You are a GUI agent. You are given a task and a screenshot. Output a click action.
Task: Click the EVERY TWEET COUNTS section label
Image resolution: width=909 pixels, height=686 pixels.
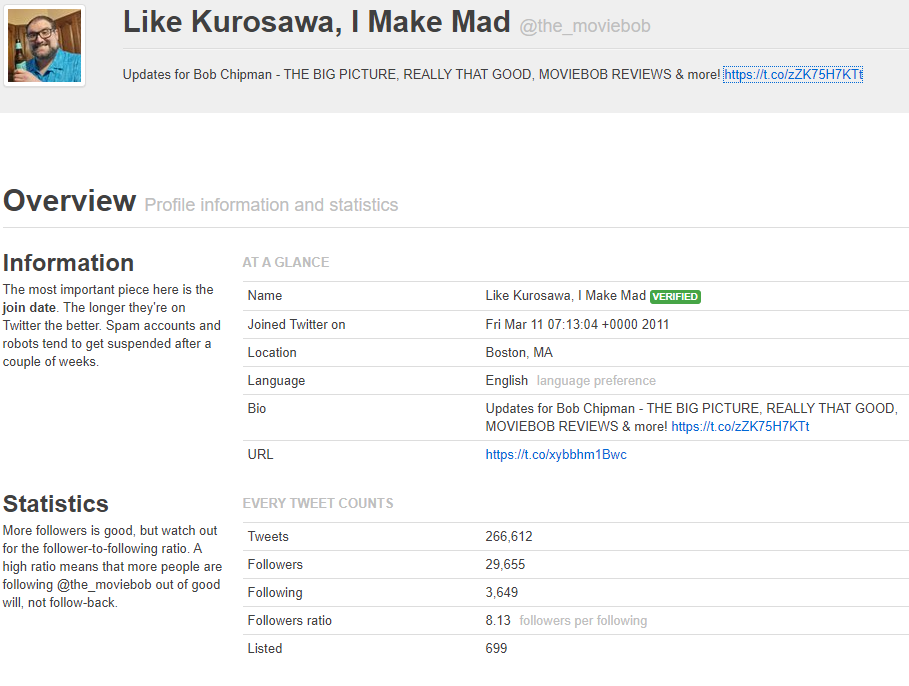click(318, 503)
